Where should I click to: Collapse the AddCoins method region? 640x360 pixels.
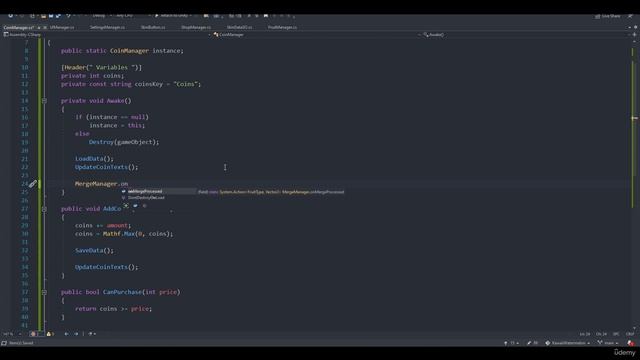pyautogui.click(x=44, y=209)
